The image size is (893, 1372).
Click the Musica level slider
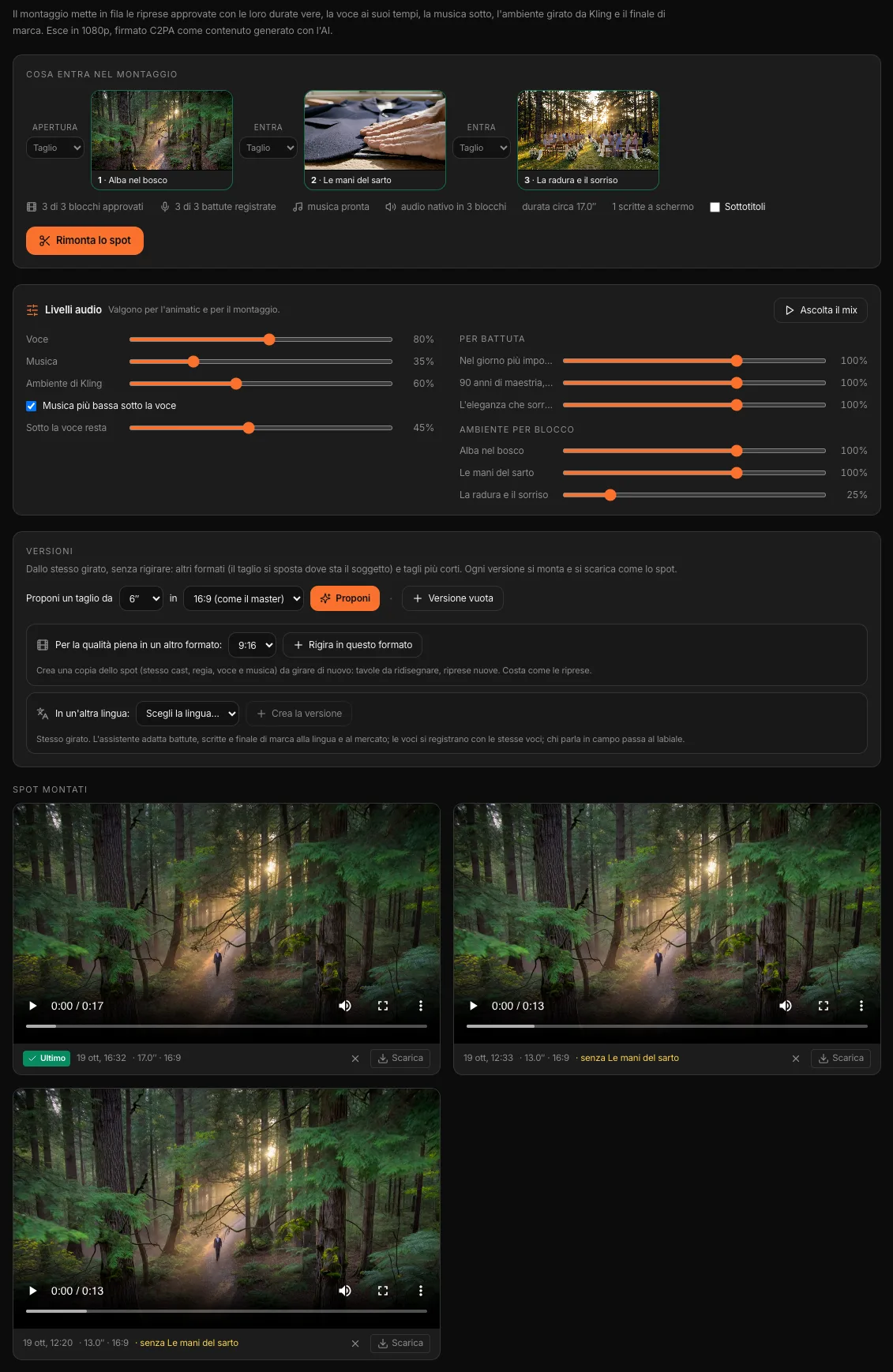tap(261, 362)
